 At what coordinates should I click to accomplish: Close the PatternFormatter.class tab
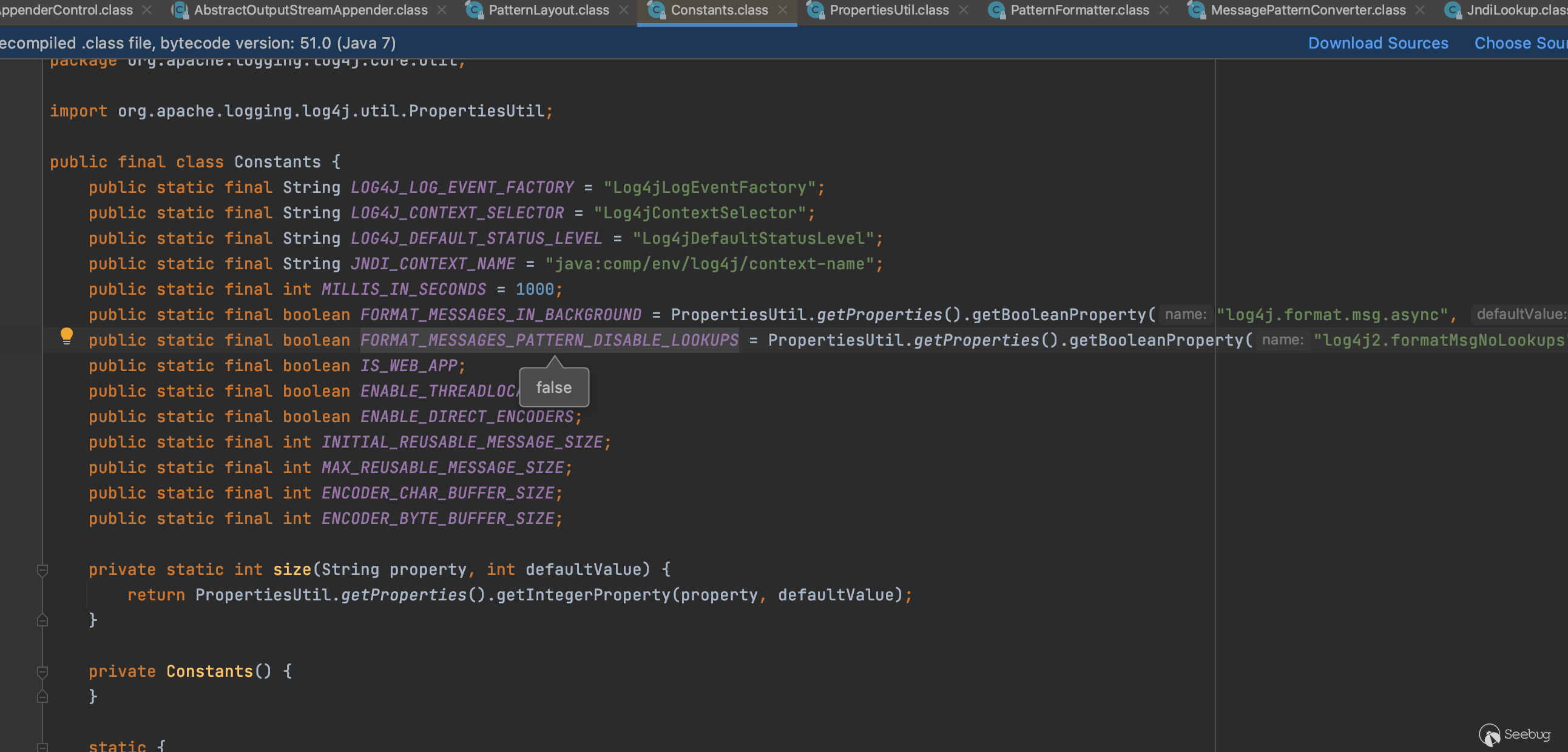coord(1164,10)
